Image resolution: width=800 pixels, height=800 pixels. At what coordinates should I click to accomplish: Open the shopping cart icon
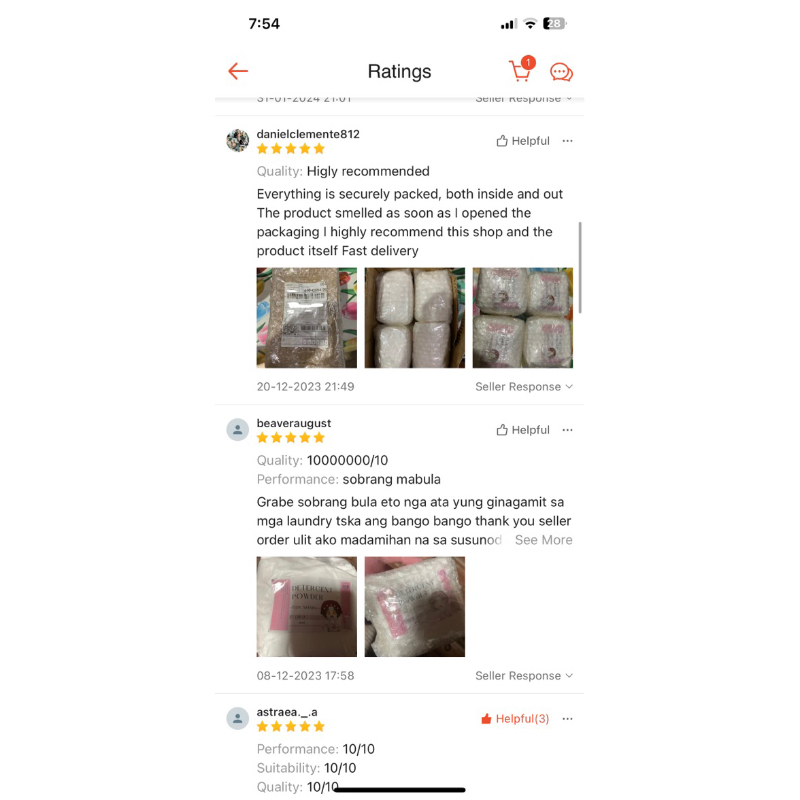pyautogui.click(x=521, y=69)
